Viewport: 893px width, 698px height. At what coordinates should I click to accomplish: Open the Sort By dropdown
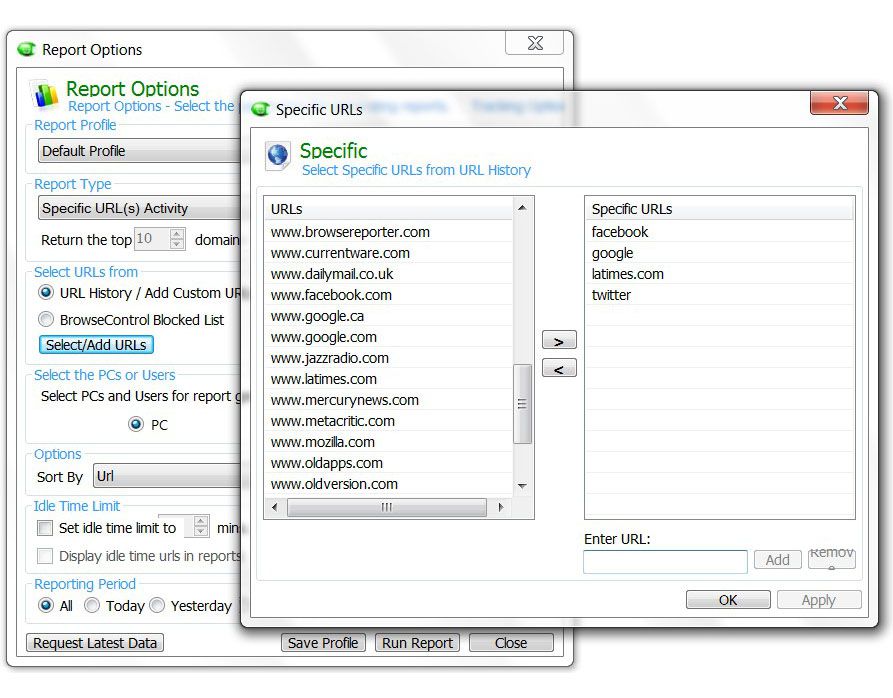point(167,477)
